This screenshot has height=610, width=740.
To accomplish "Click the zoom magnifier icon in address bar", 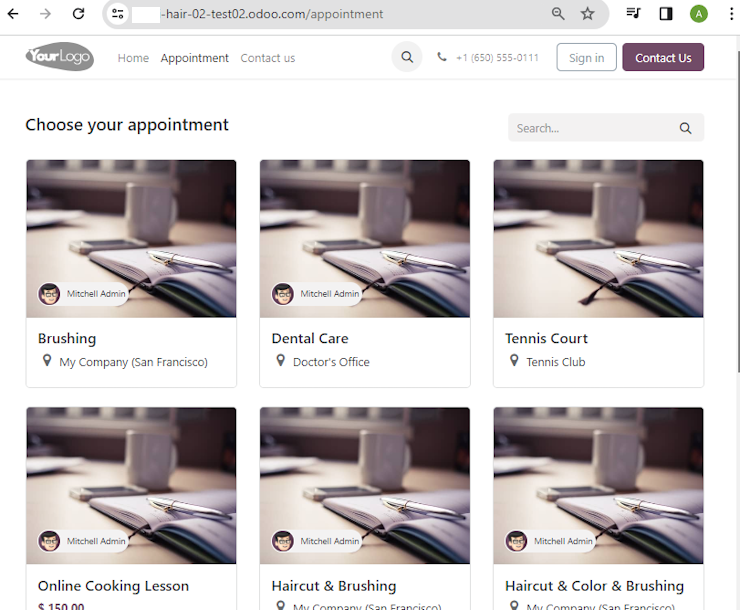I will pyautogui.click(x=558, y=14).
